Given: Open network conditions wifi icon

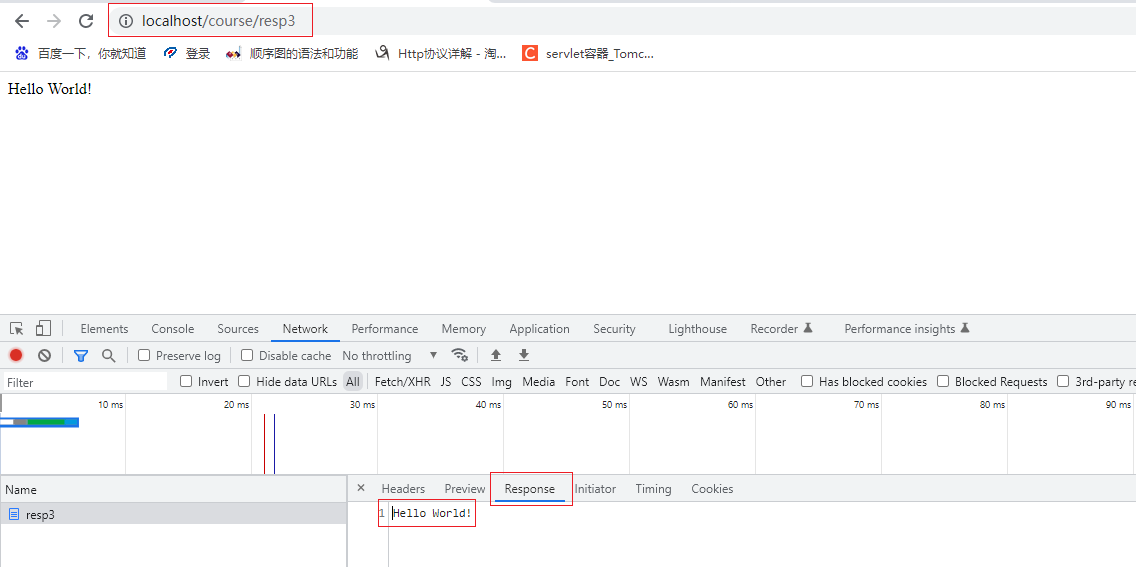Looking at the screenshot, I should coord(460,355).
